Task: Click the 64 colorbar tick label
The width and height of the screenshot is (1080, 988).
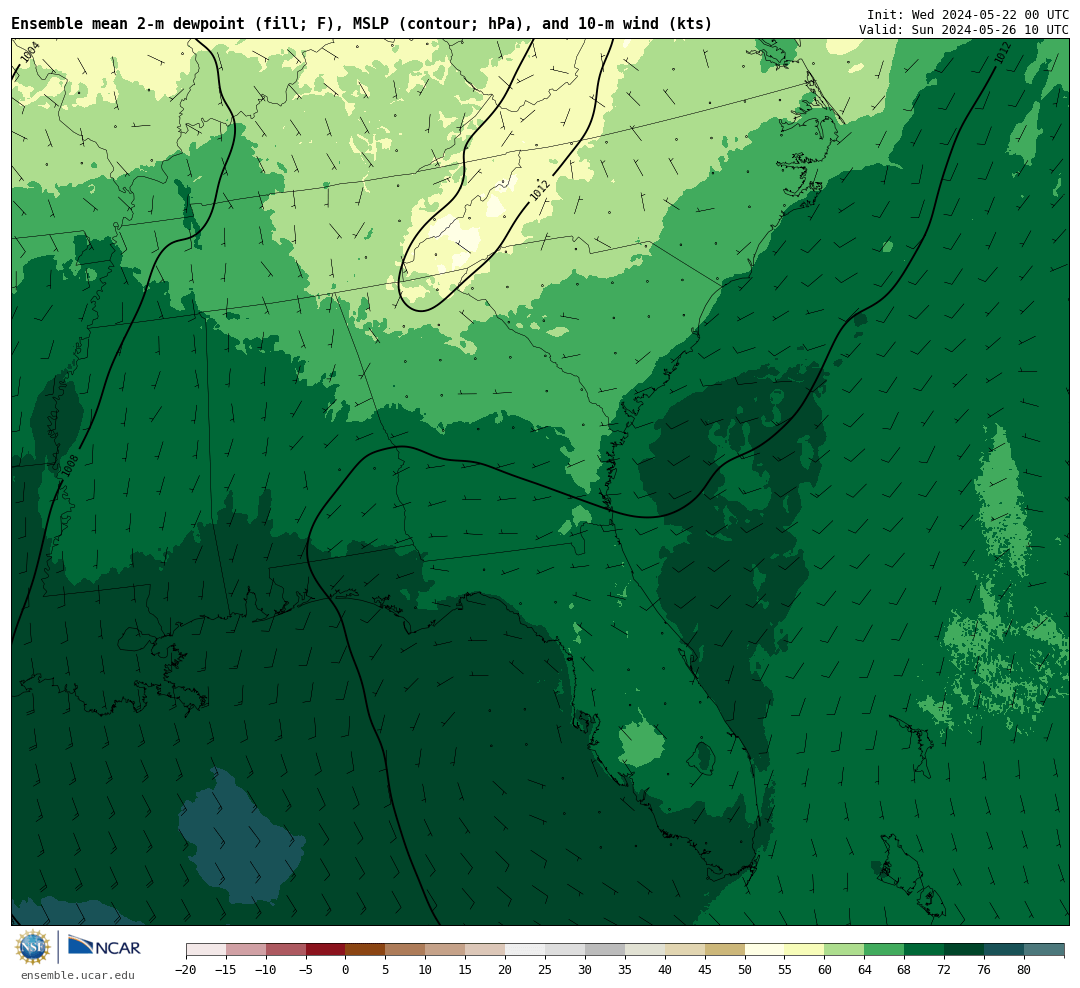Action: [x=865, y=970]
